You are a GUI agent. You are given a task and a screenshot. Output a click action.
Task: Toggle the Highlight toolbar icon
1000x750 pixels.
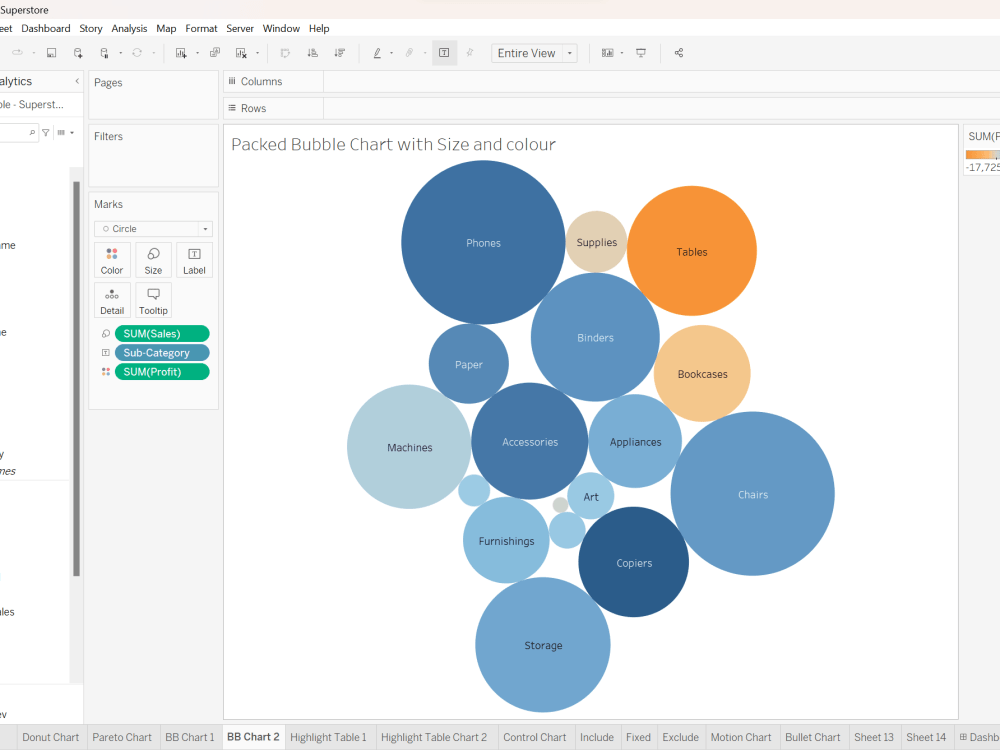[378, 52]
